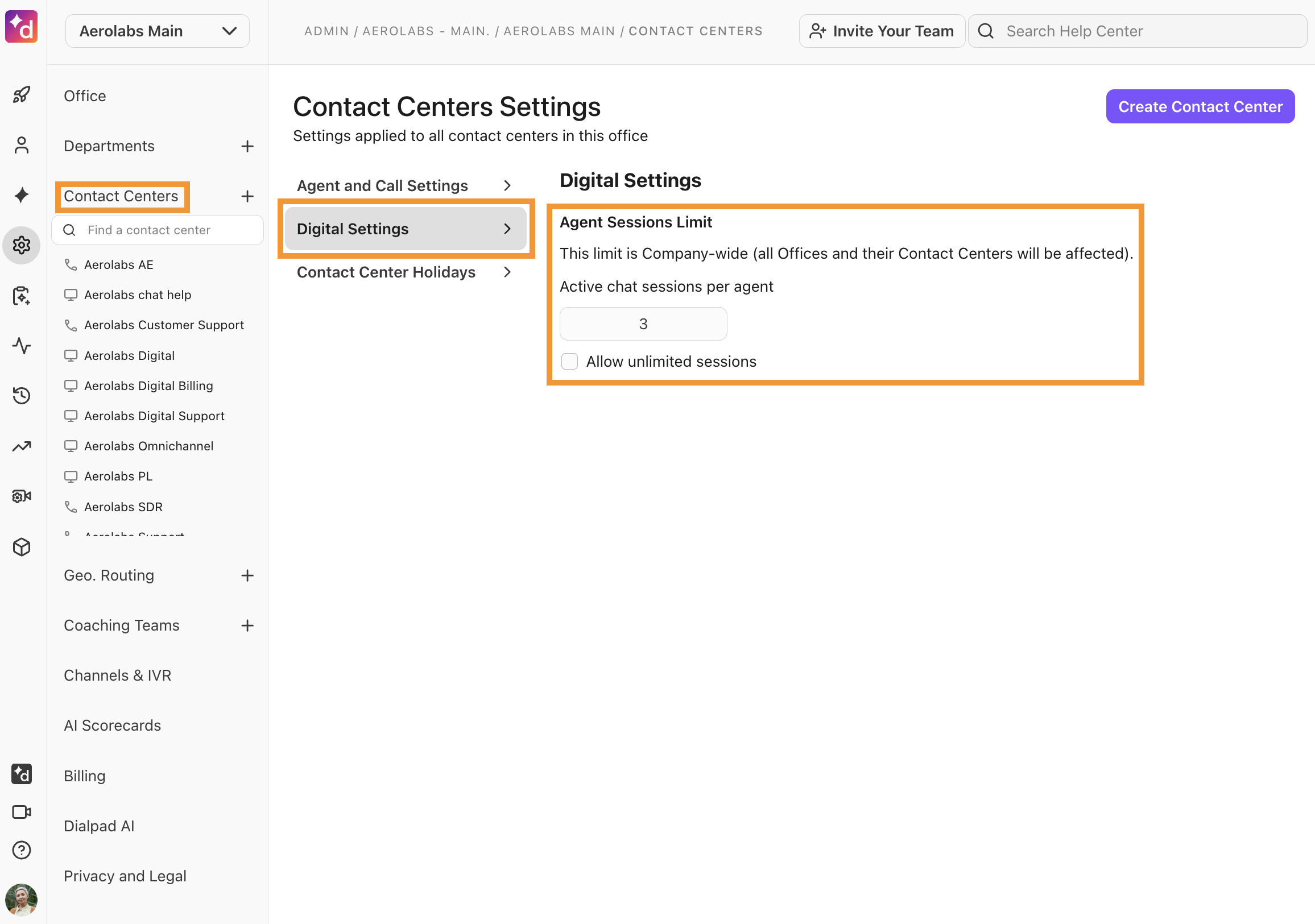Image resolution: width=1315 pixels, height=924 pixels.
Task: Select Contact Centers in the admin menu
Action: coord(121,196)
